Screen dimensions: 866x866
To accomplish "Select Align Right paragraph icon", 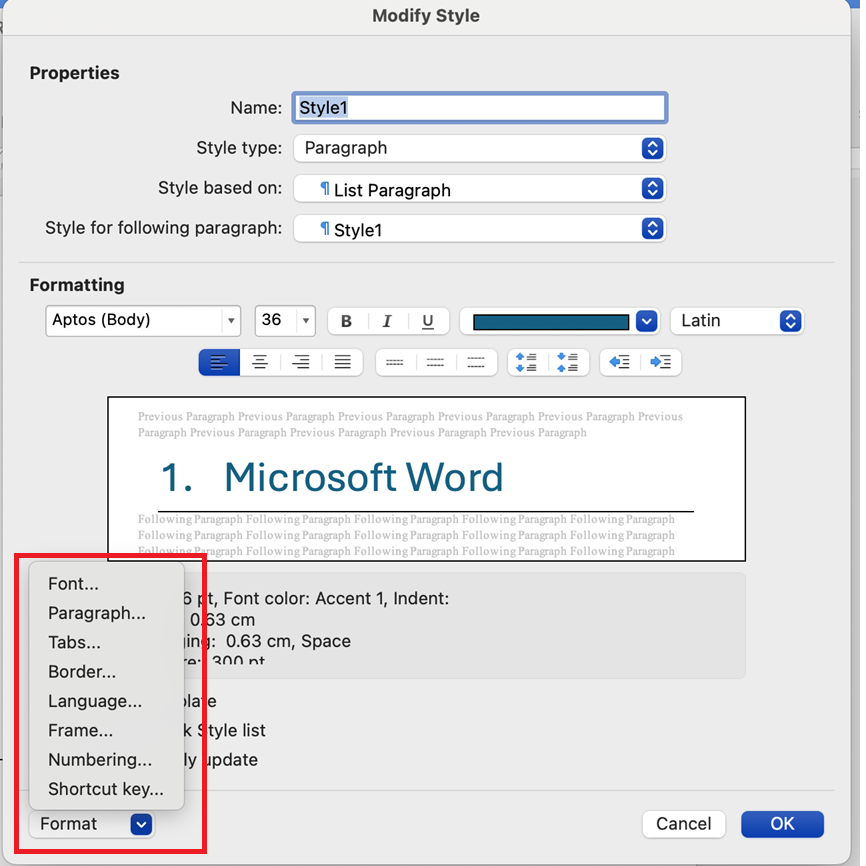I will point(301,362).
